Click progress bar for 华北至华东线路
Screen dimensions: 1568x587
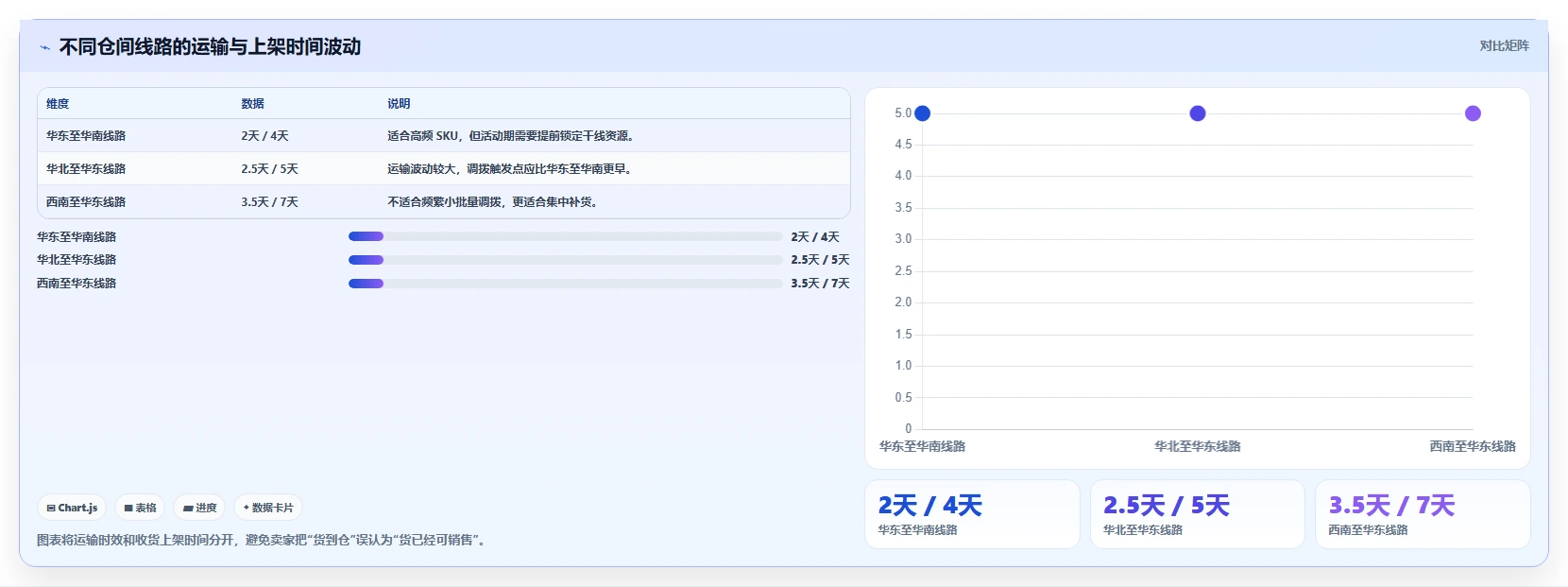tap(565, 260)
